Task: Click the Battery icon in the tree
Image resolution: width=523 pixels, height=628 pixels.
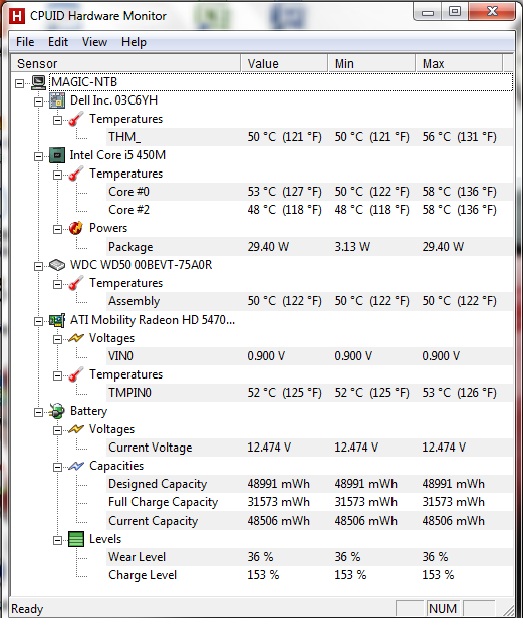Action: (56, 411)
